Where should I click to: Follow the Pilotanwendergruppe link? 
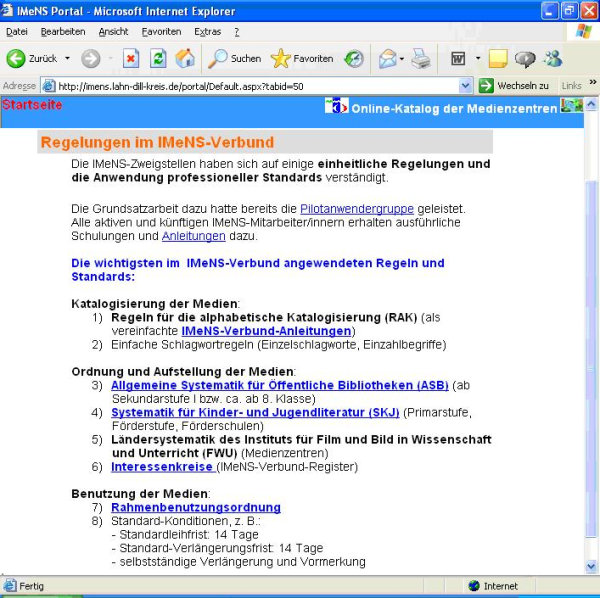tap(357, 209)
